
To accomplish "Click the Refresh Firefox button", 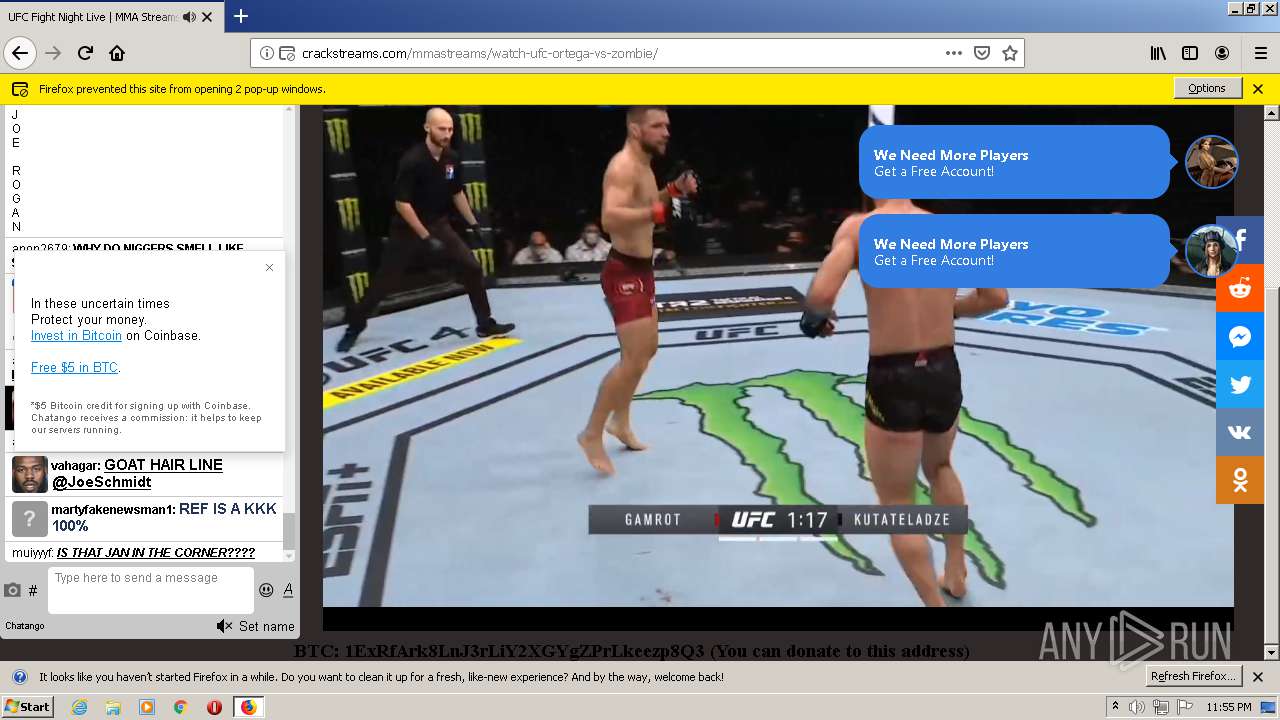I will click(x=1194, y=676).
